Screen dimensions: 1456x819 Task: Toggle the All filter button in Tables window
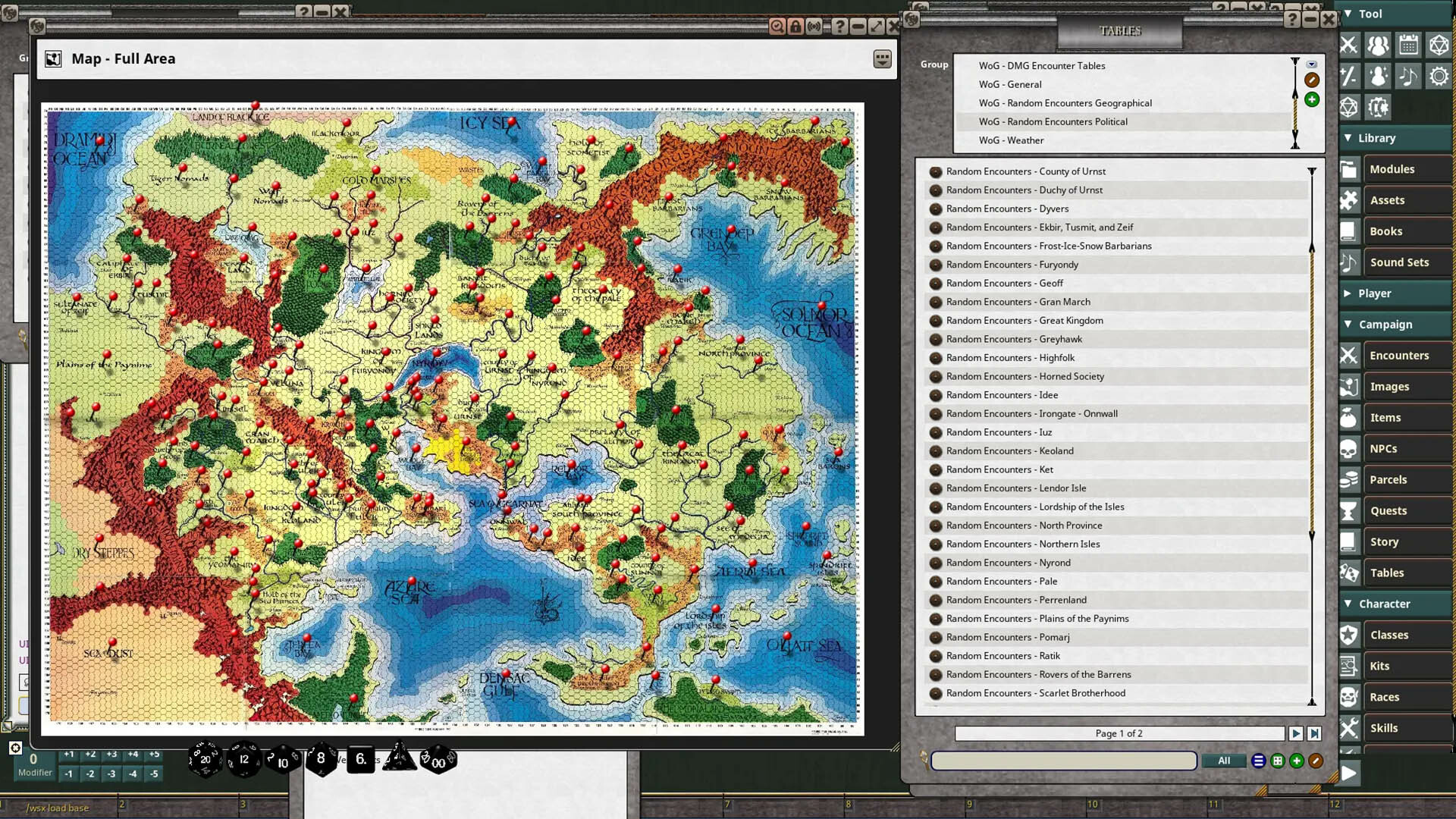(1223, 761)
